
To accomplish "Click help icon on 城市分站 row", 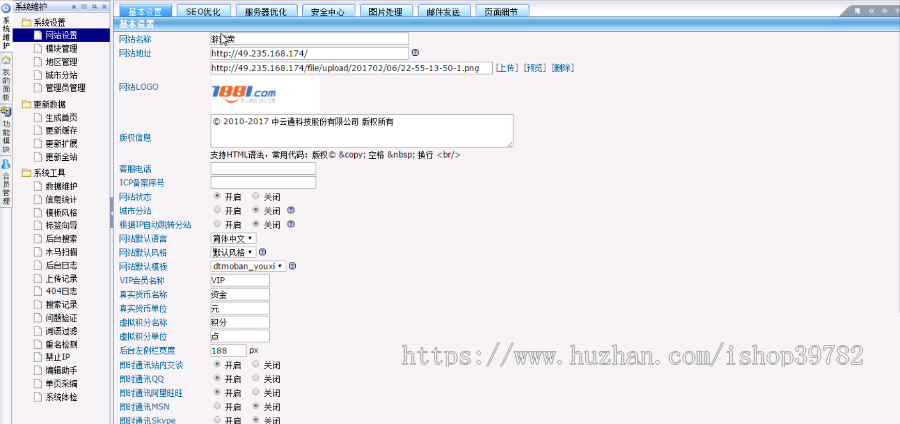I will 290,210.
